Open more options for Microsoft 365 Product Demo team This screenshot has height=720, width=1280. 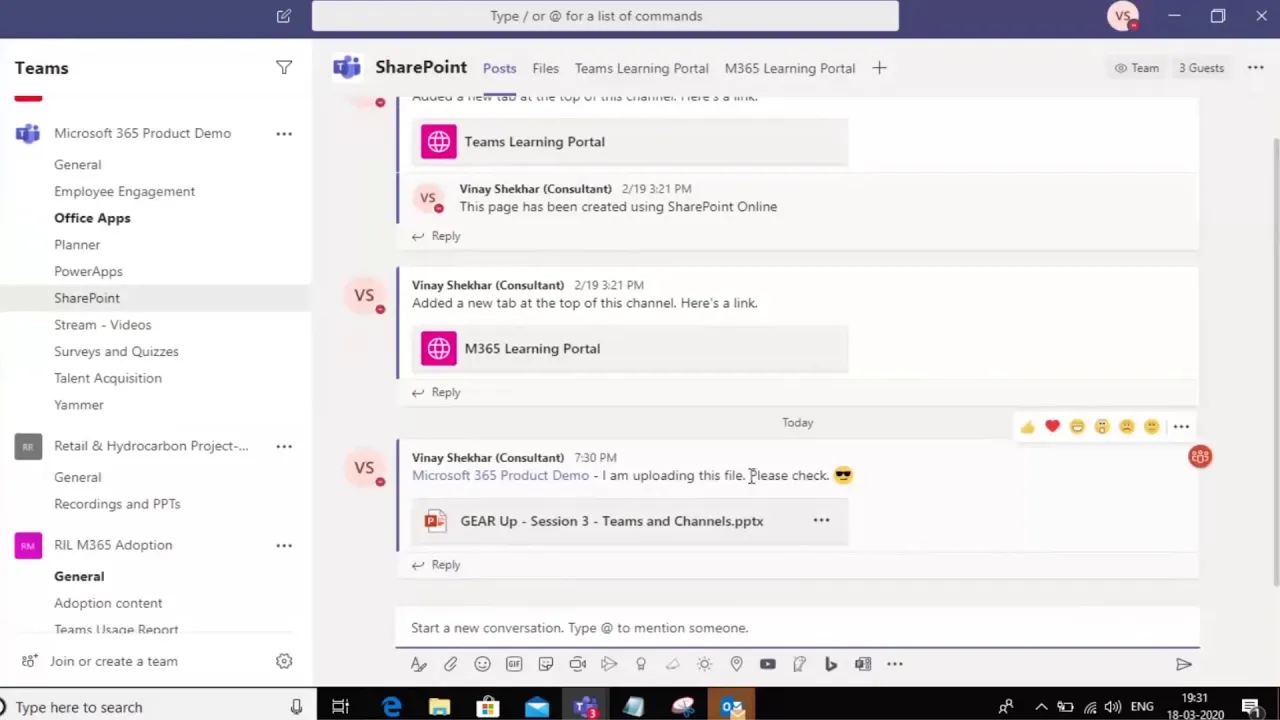(x=284, y=133)
